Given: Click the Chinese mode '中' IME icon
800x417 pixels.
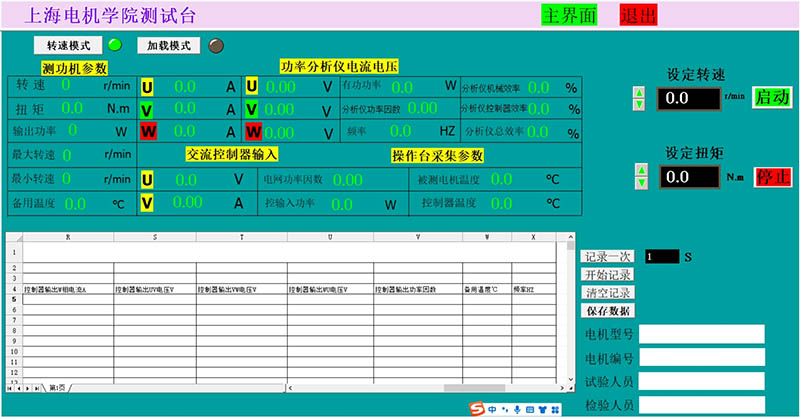Looking at the screenshot, I should [493, 408].
